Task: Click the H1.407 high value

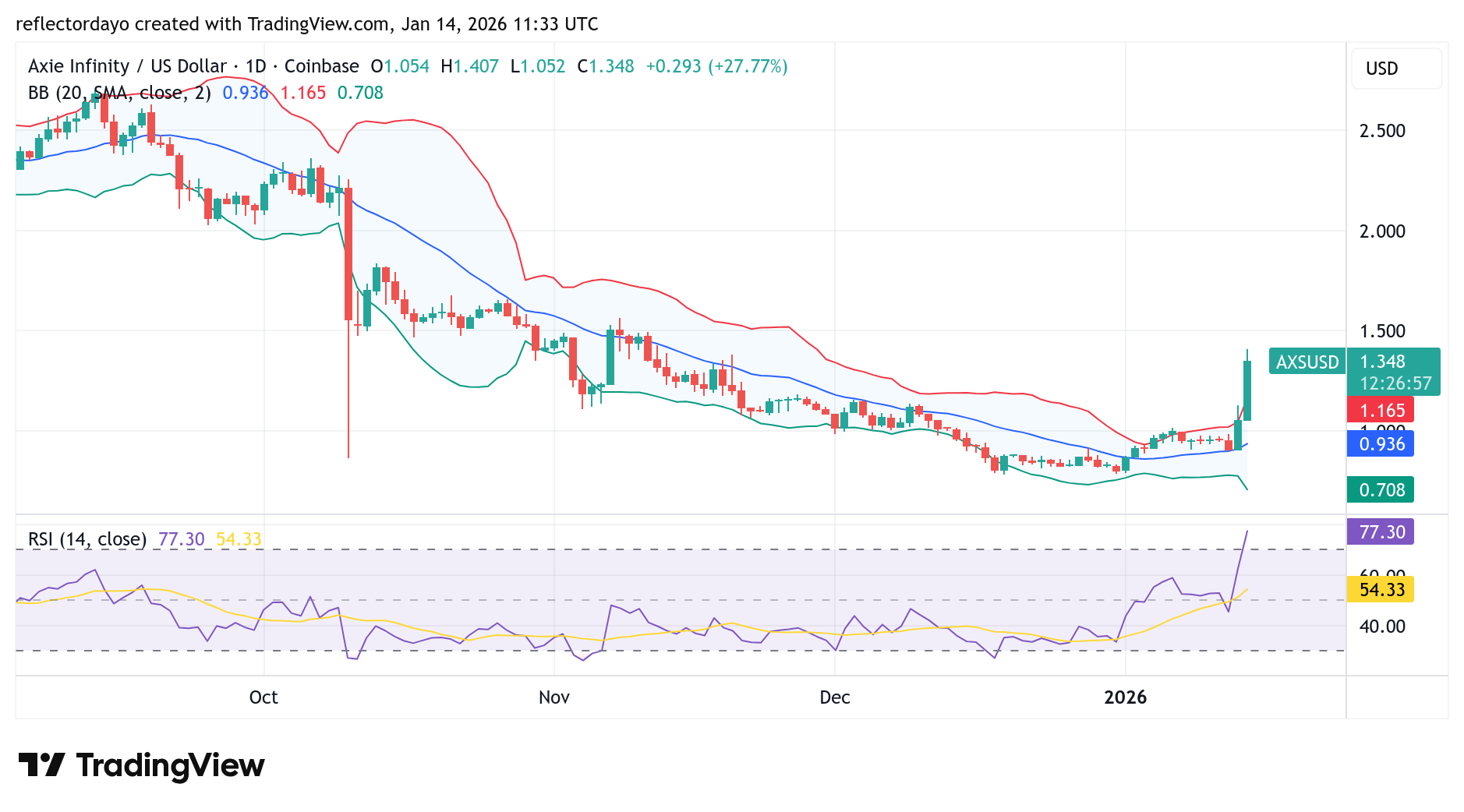Action: tap(470, 66)
